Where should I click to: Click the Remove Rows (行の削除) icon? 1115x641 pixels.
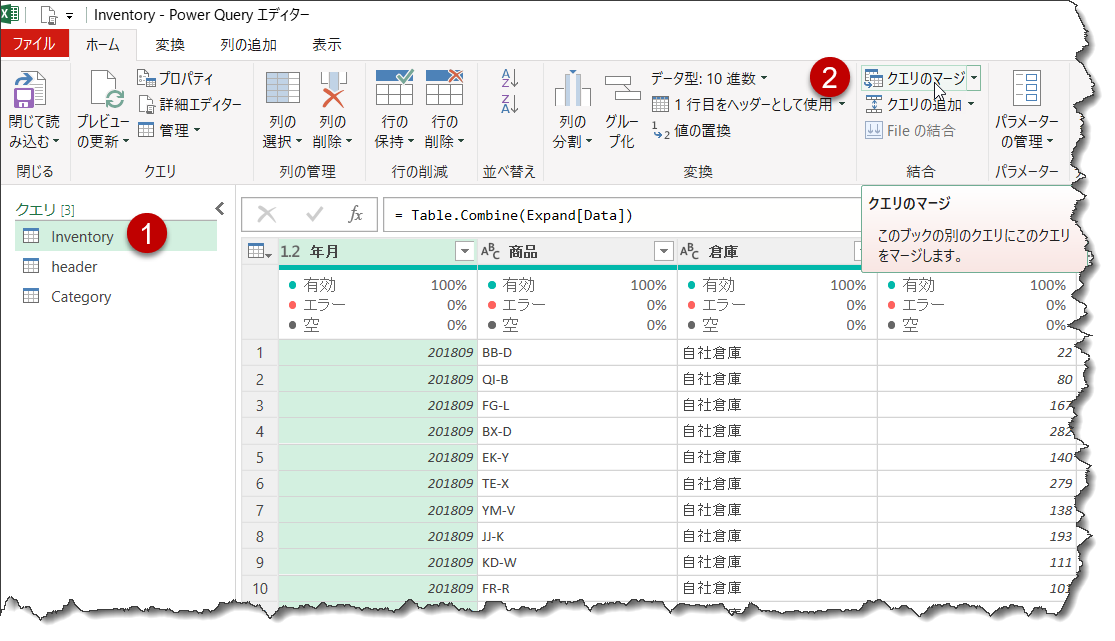444,88
